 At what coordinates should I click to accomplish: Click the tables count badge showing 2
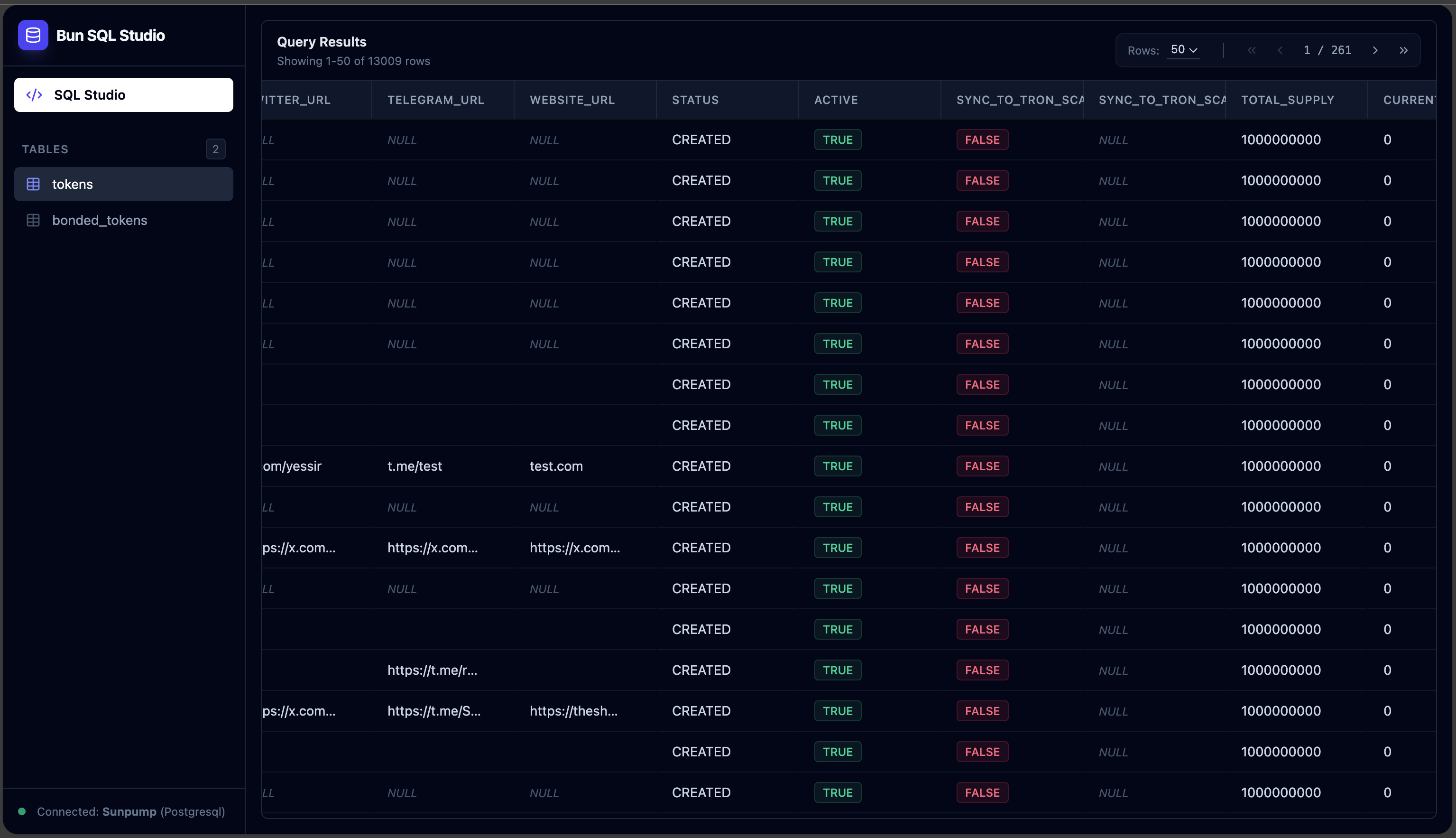click(x=216, y=149)
